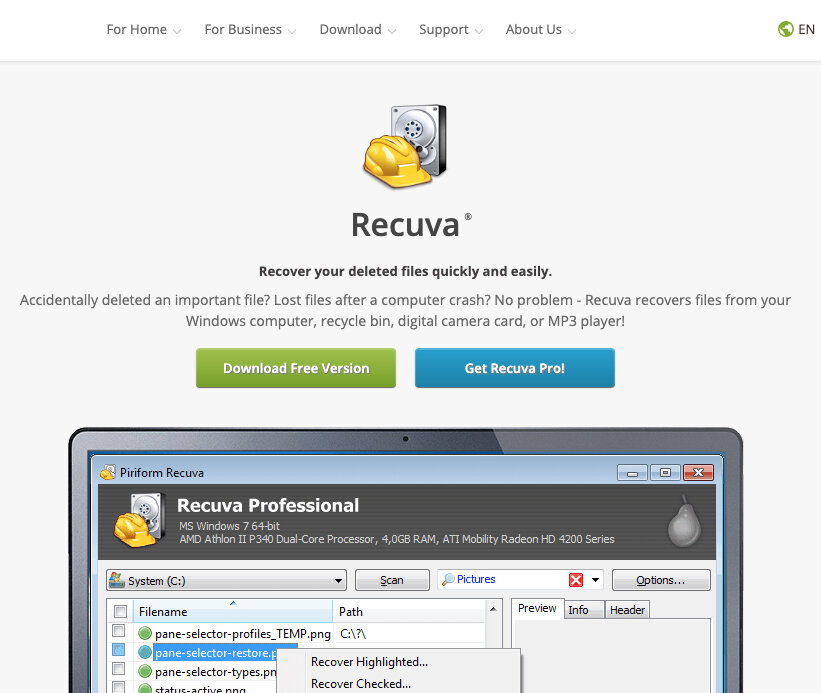Click the C:\?\ path cell

click(353, 634)
